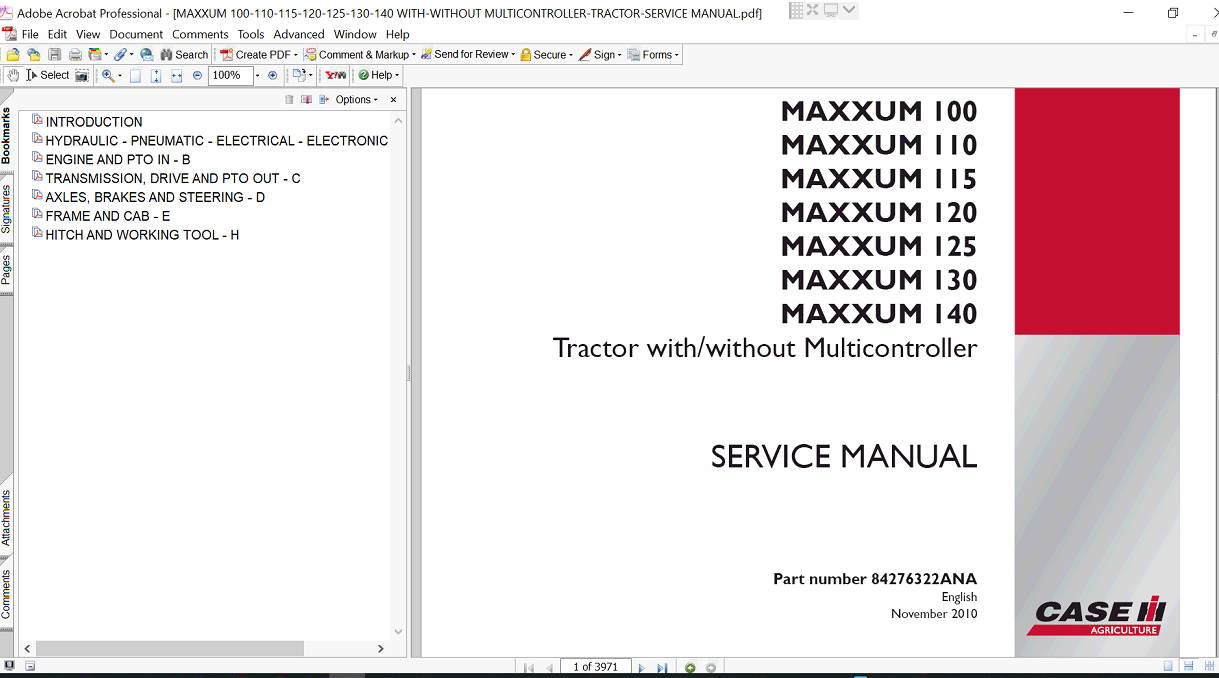Click the Zoom Out minus button
Image resolution: width=1219 pixels, height=678 pixels.
tap(197, 75)
